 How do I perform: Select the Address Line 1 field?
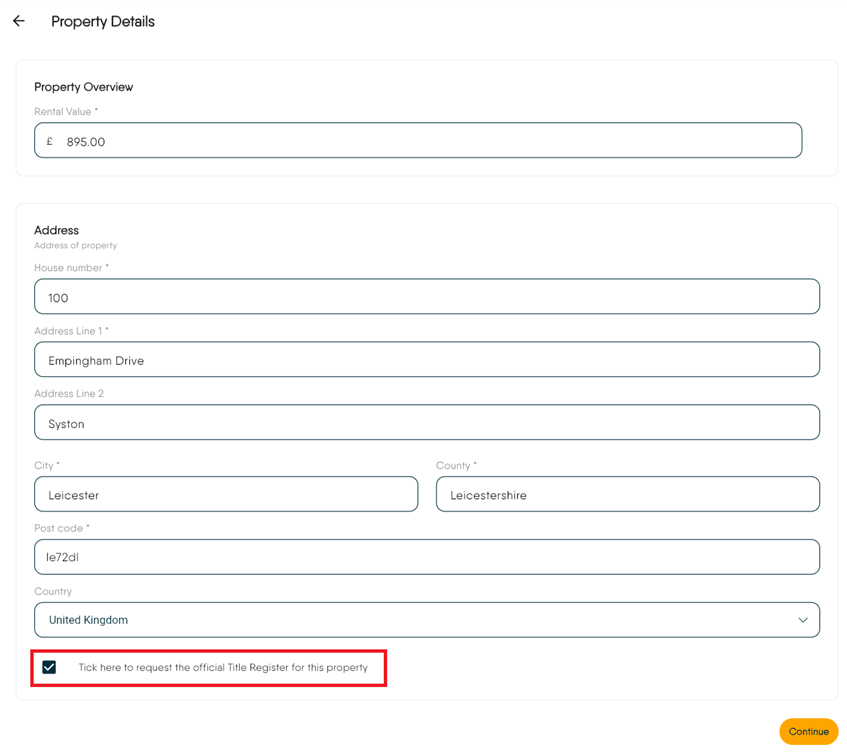(x=426, y=360)
